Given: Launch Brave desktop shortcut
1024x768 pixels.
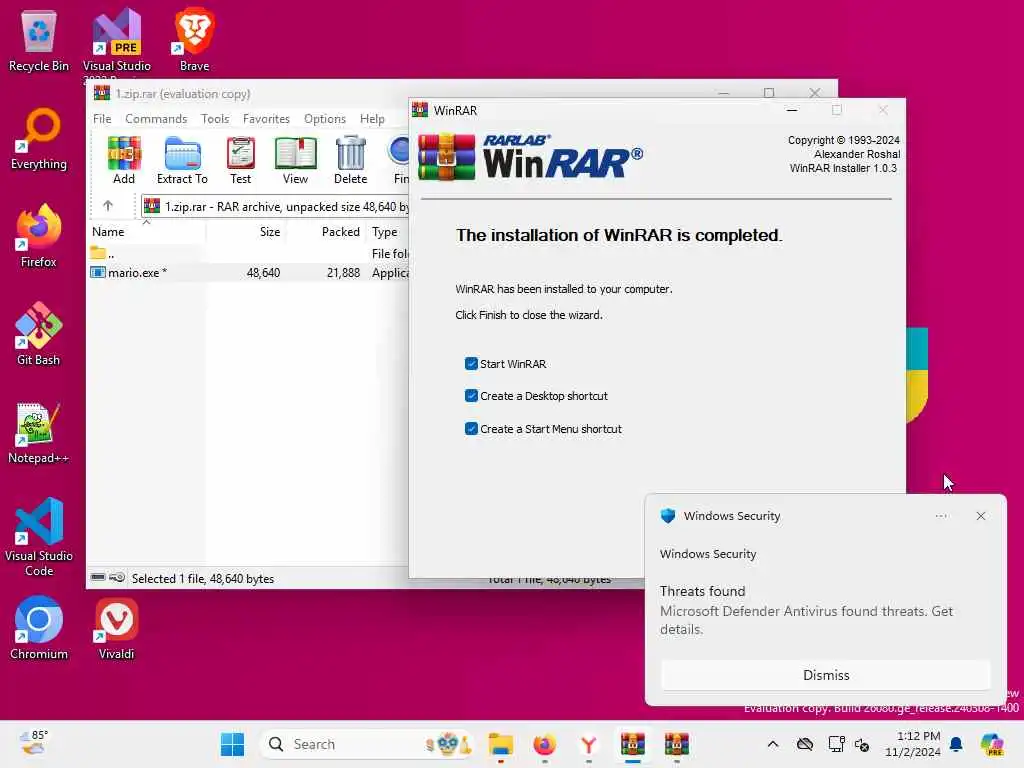Looking at the screenshot, I should (195, 40).
